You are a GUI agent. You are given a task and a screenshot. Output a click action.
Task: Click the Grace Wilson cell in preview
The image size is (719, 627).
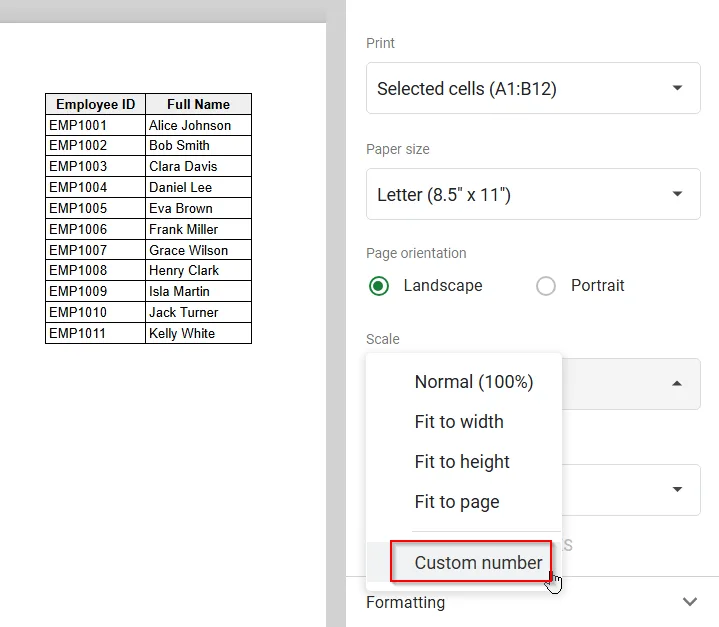199,250
